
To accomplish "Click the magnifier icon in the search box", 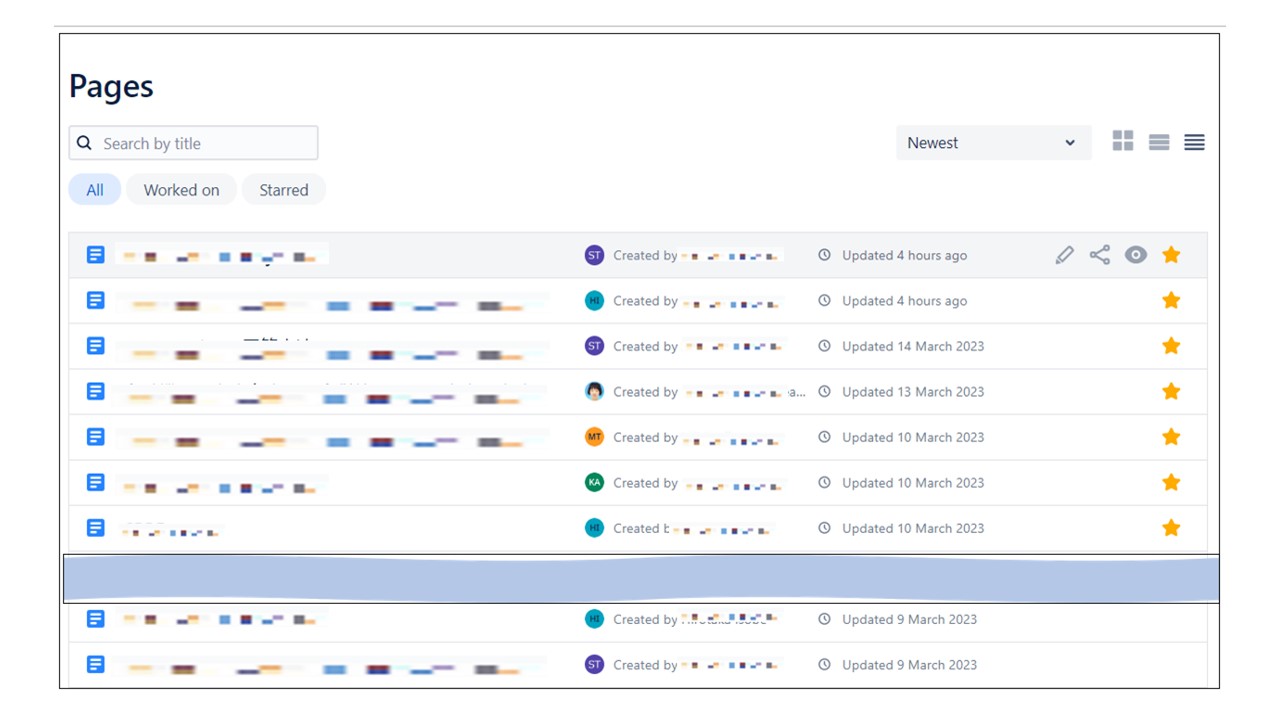I will [85, 143].
